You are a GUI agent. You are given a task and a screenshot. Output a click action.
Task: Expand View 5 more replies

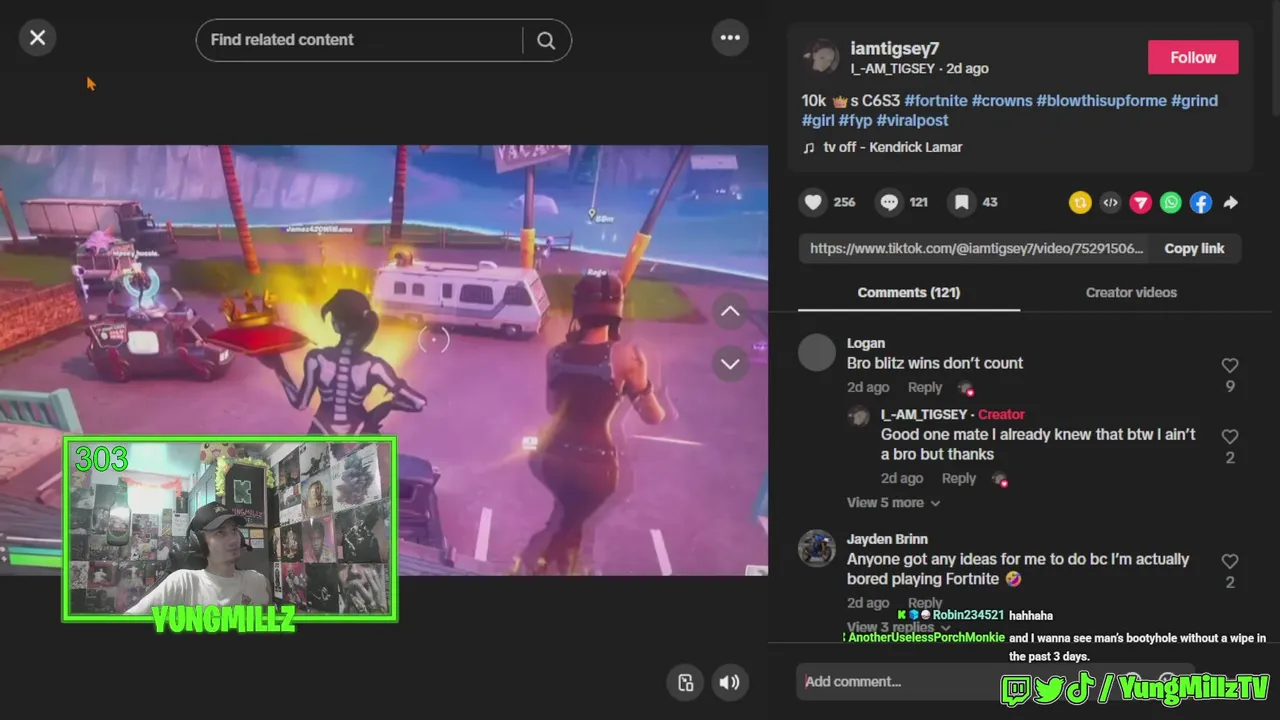tap(893, 502)
